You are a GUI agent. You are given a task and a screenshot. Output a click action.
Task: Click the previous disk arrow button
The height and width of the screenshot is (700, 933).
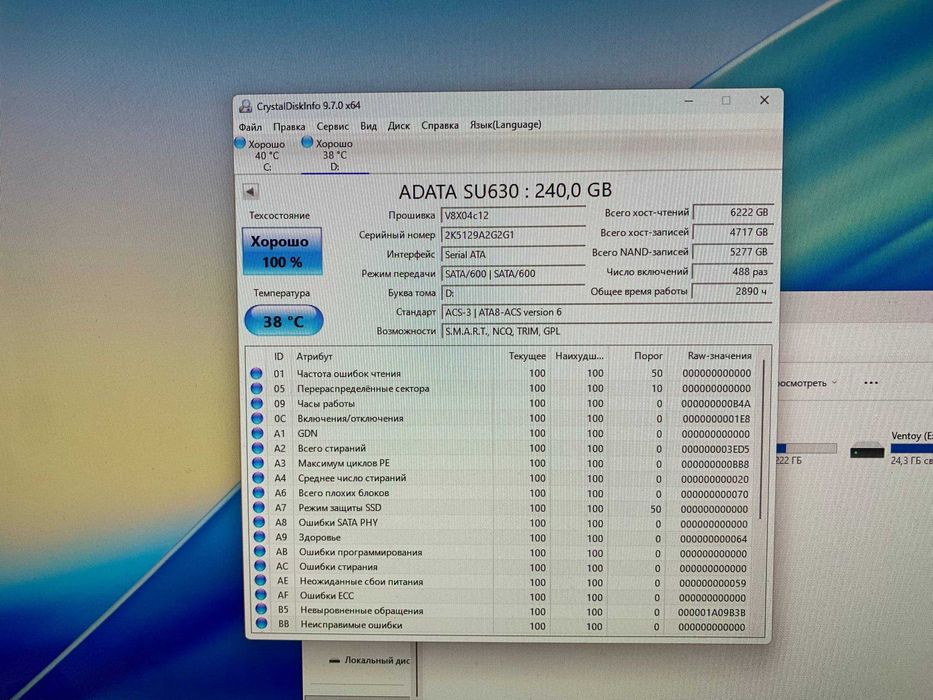tap(251, 192)
